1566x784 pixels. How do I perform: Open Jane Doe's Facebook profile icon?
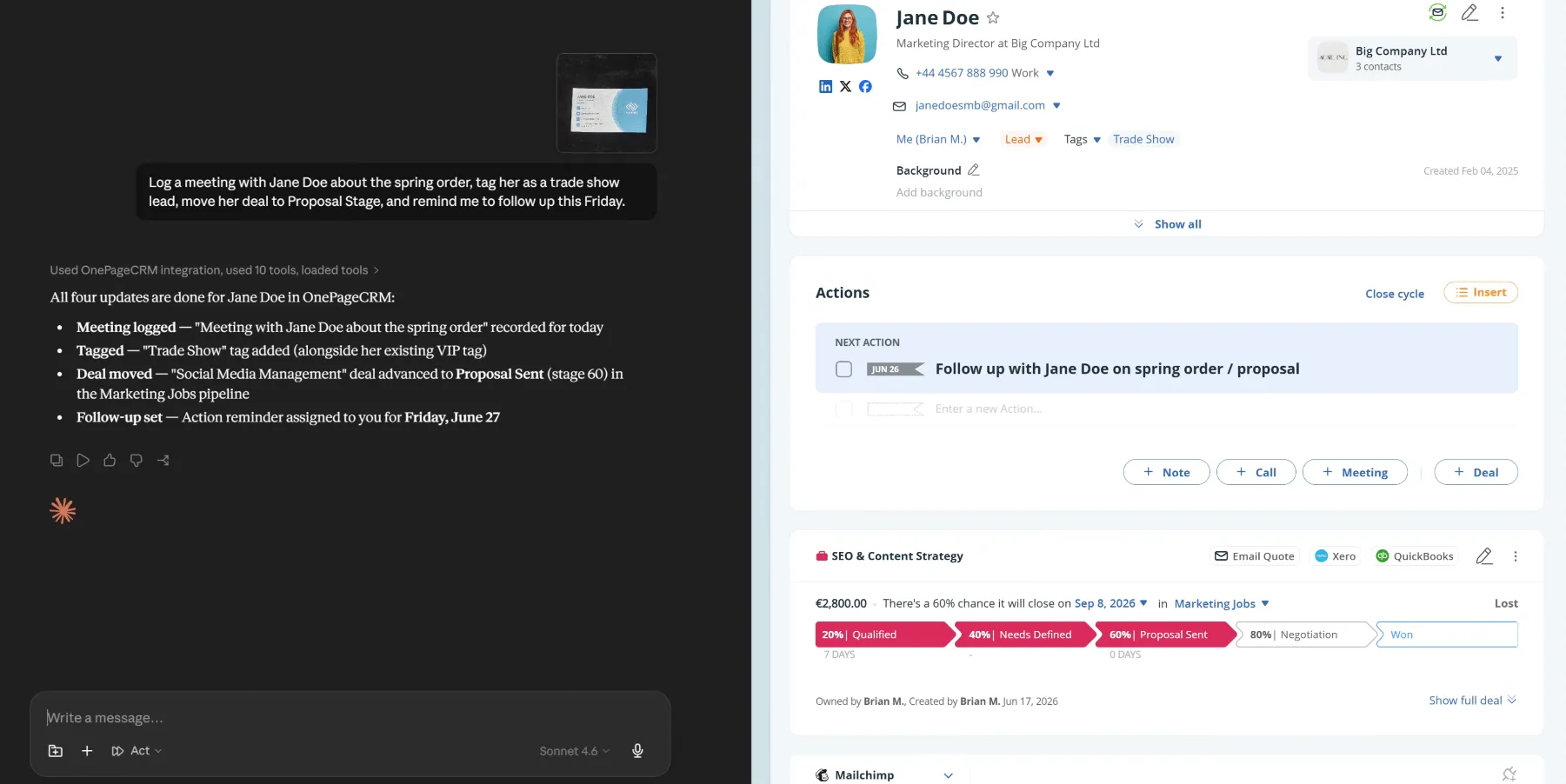tap(865, 86)
